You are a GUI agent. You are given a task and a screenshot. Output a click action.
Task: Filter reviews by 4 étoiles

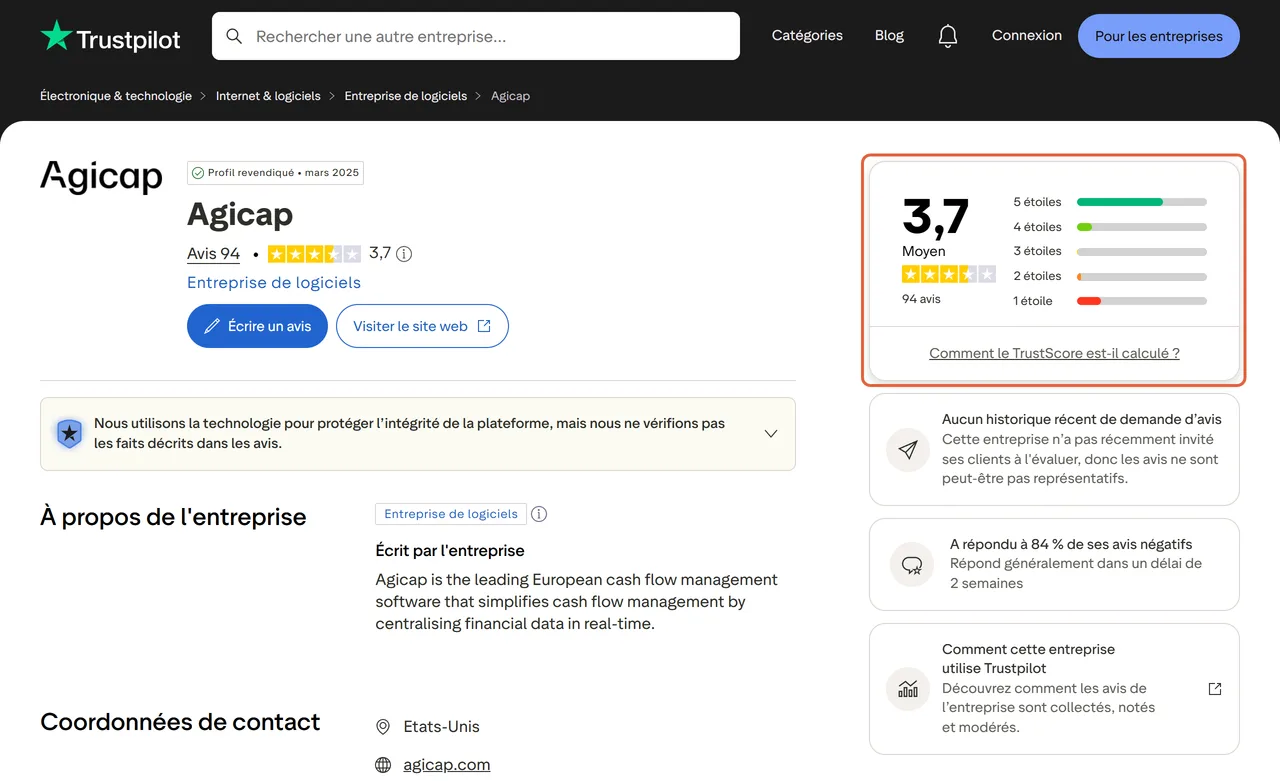(1110, 227)
